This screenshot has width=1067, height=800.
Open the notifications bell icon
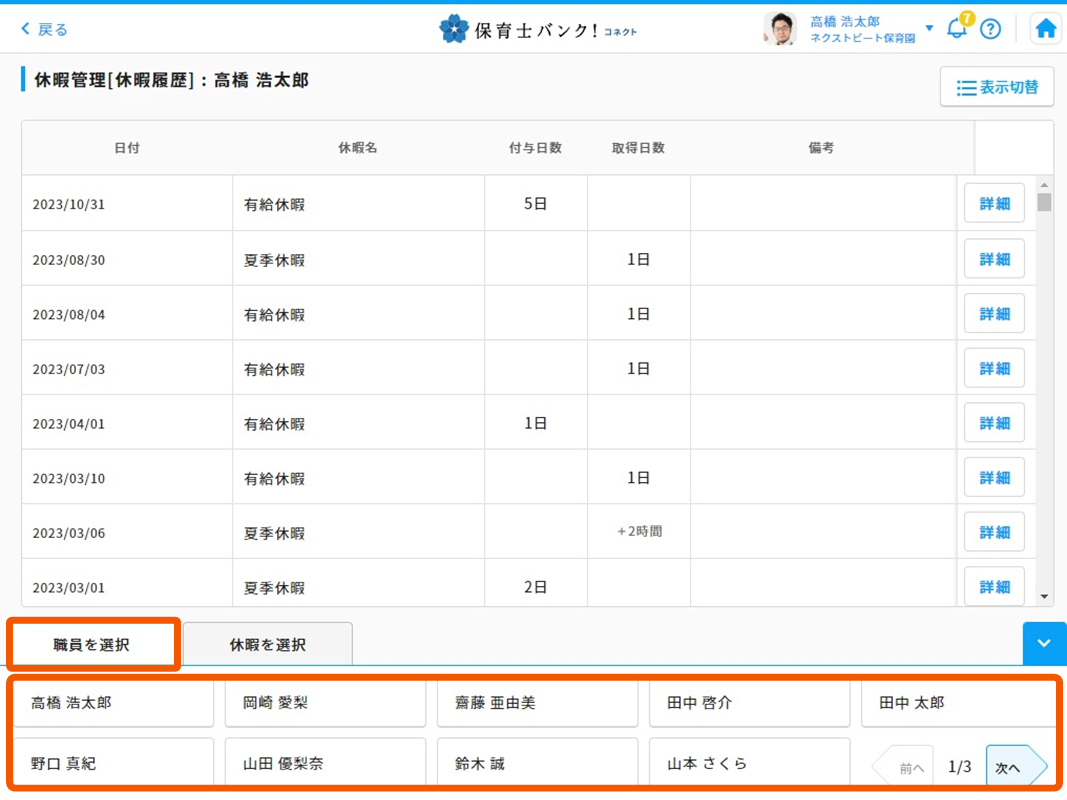(x=957, y=28)
